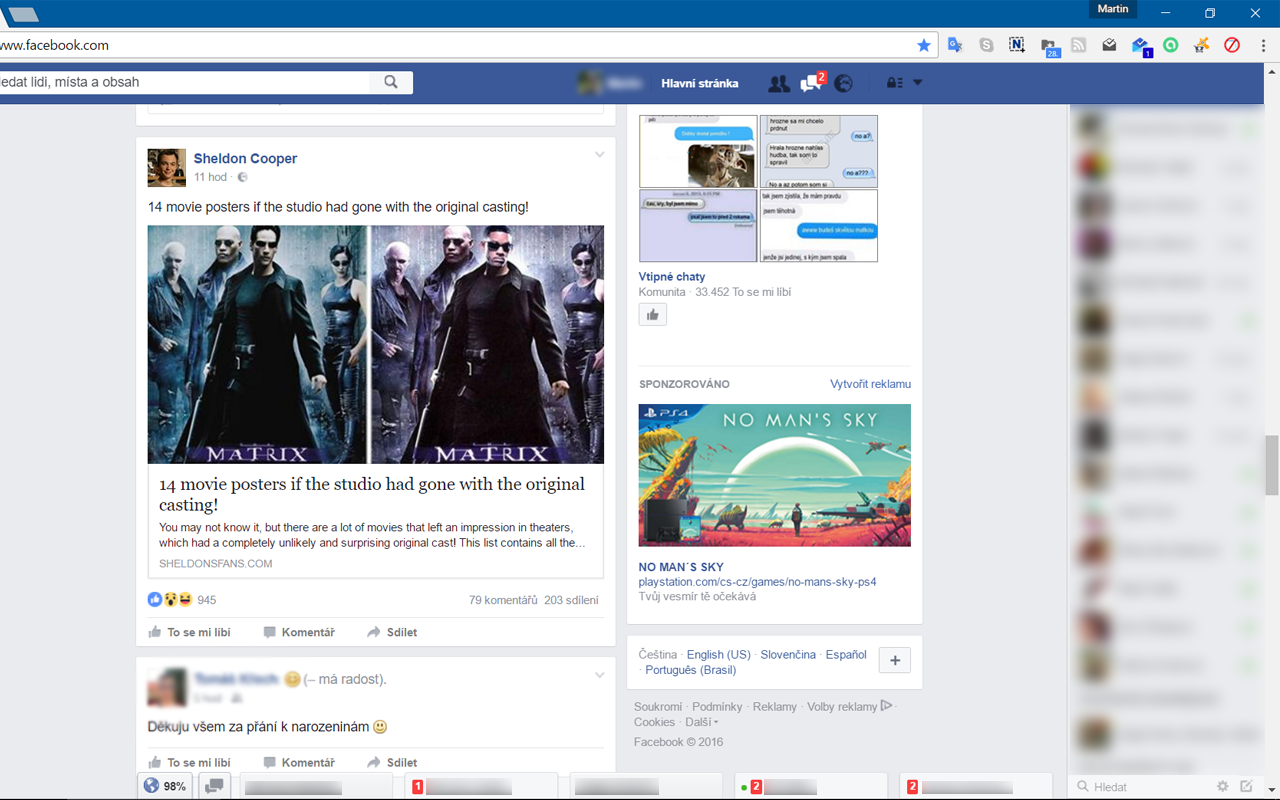This screenshot has width=1280, height=800.
Task: Click the red prohibition sign blocker extension
Action: click(x=1232, y=45)
